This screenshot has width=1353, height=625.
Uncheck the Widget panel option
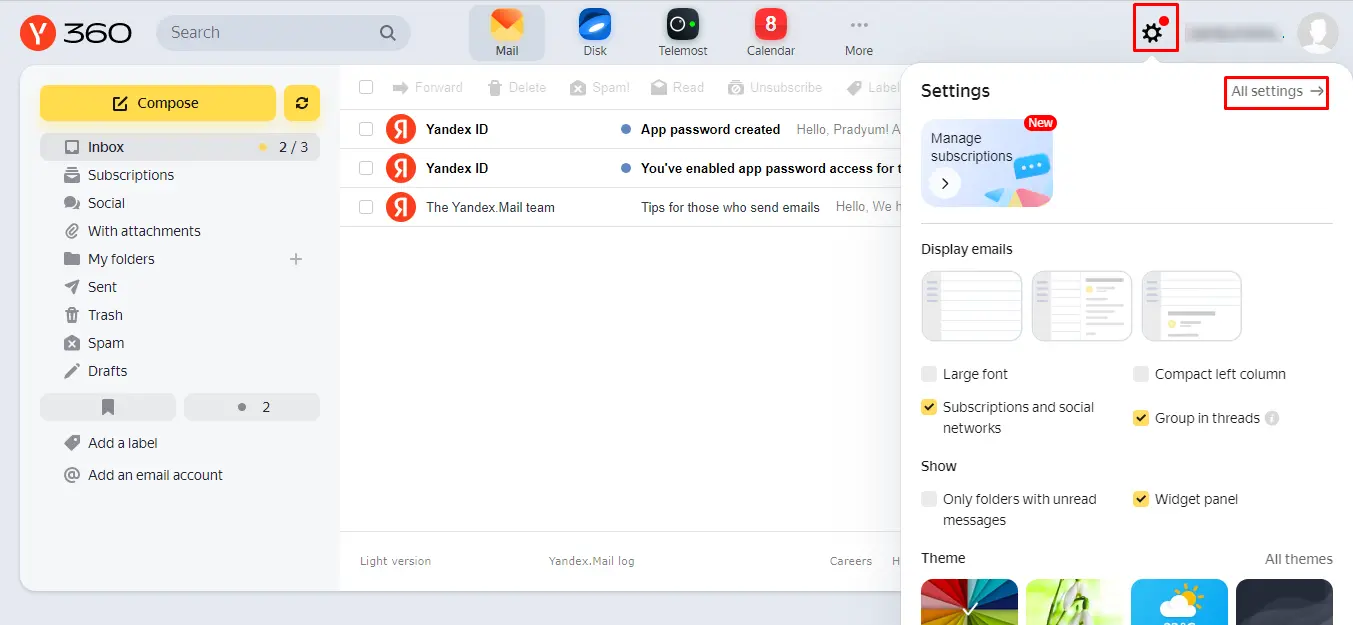pos(1141,499)
